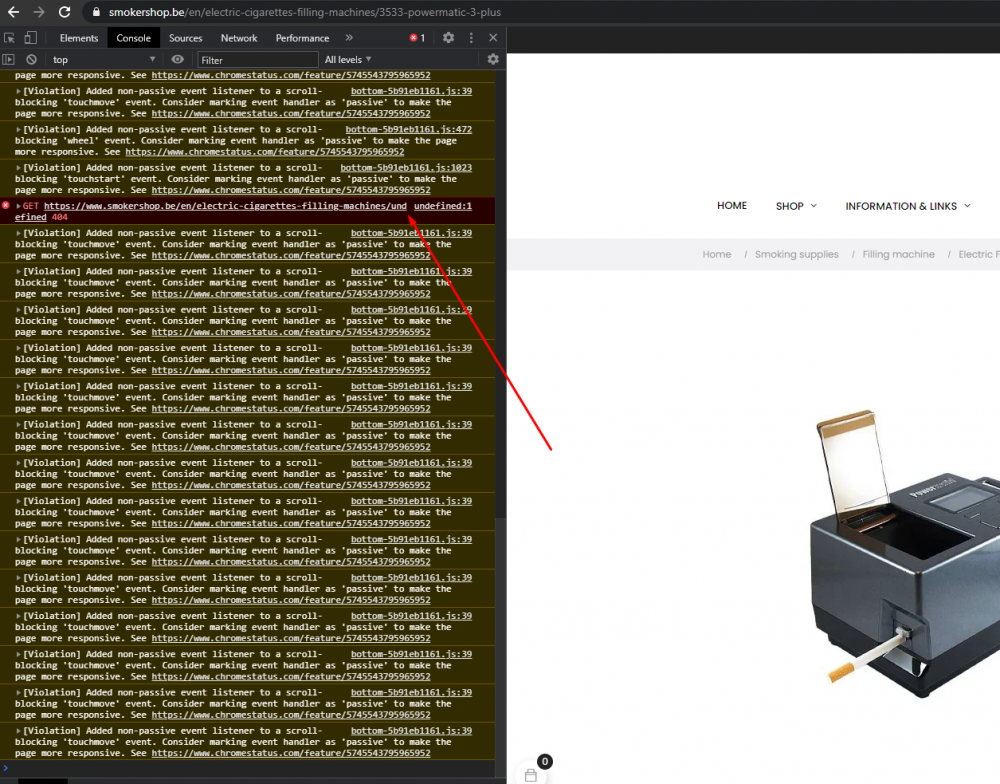Click the clear console icon

(31, 59)
